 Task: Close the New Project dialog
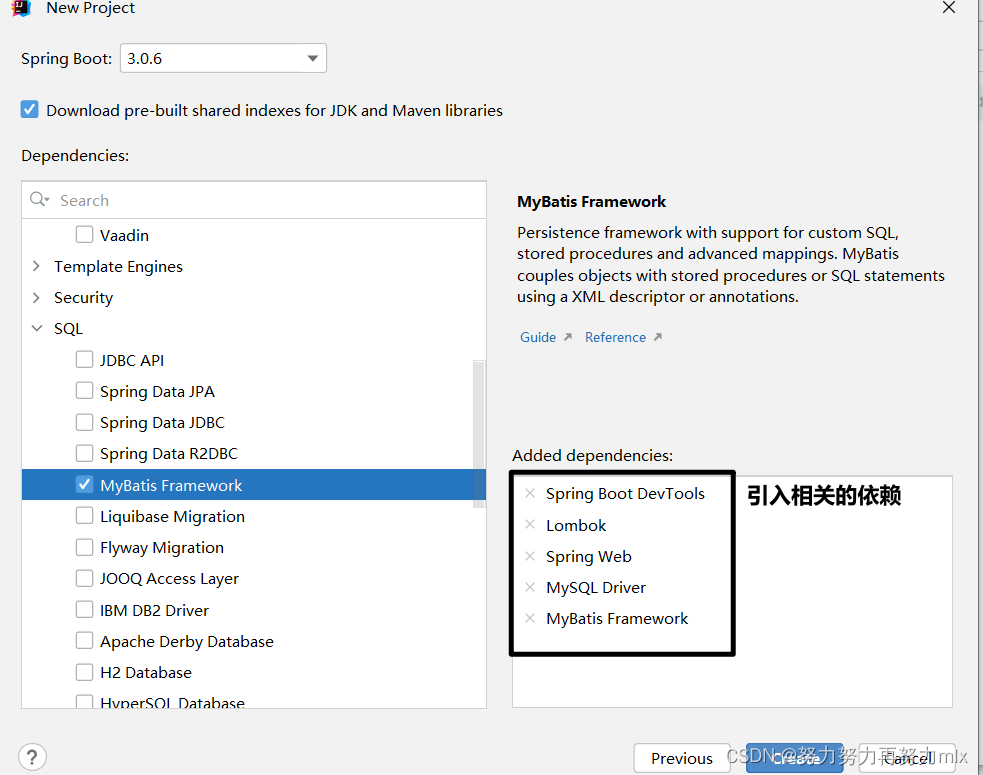[x=949, y=8]
